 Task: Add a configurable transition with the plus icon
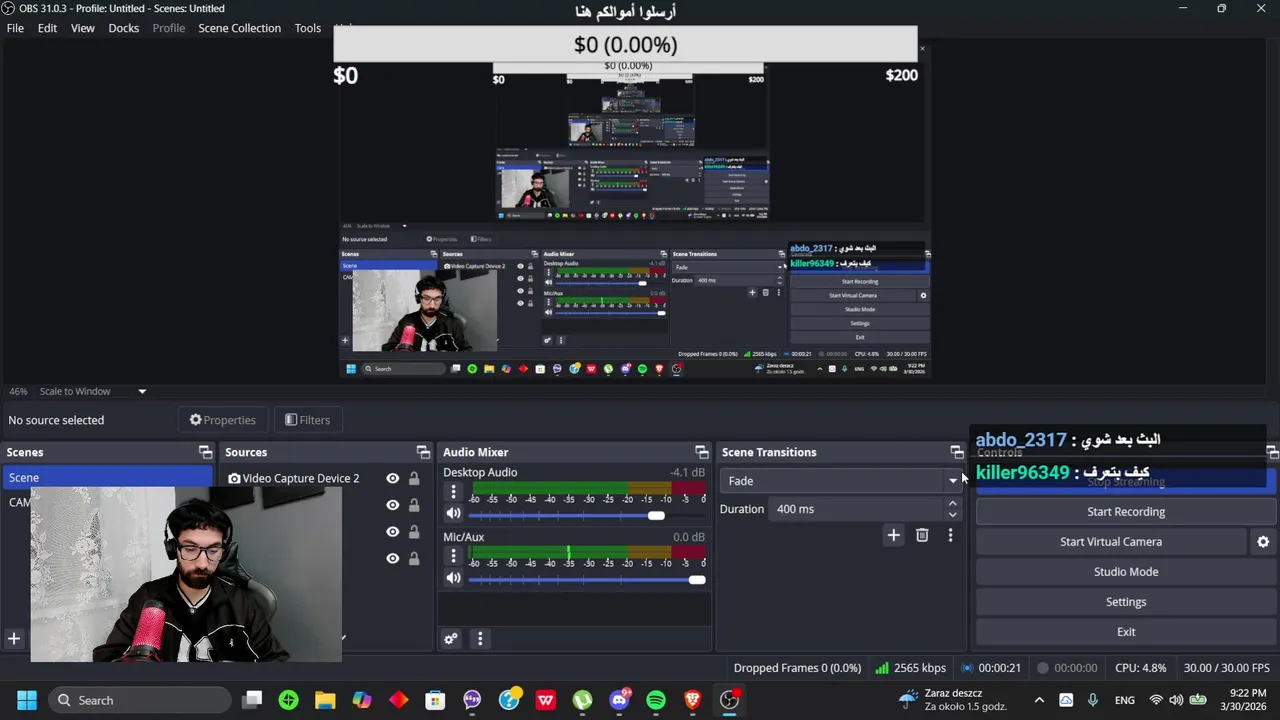[x=893, y=536]
